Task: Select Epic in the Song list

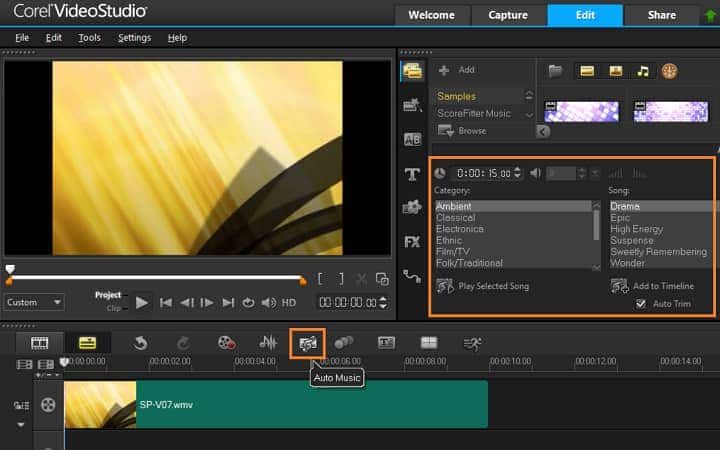Action: (620, 218)
